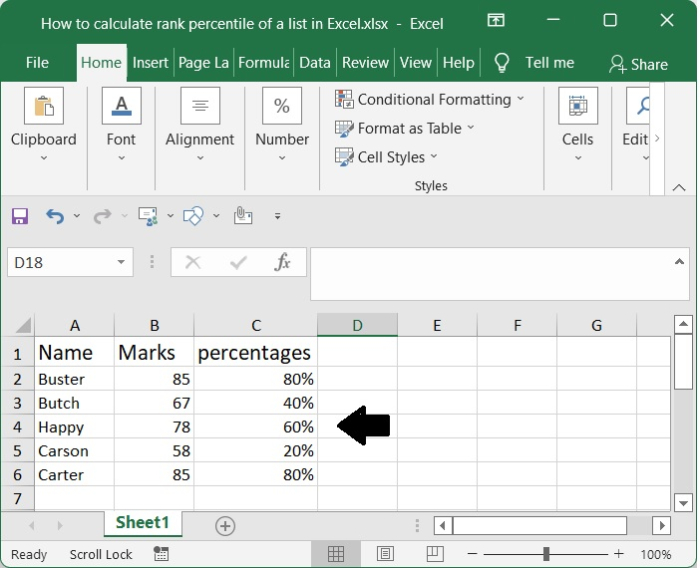The width and height of the screenshot is (700, 568).
Task: Click the macro recording icon in status bar
Action: (161, 554)
